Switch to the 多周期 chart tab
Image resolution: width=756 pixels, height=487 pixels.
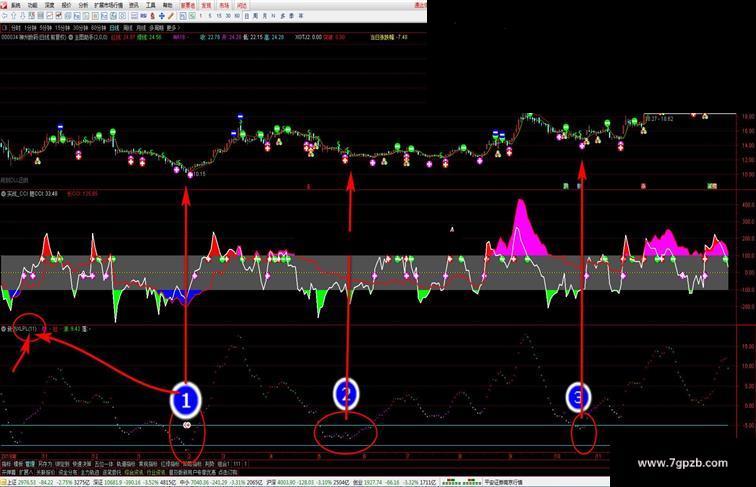point(156,28)
